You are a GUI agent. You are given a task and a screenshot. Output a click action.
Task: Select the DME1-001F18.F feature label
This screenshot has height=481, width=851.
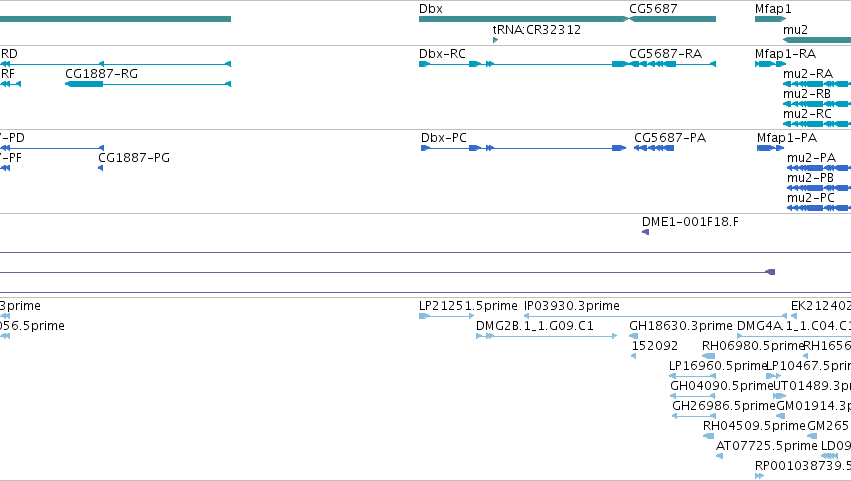(x=690, y=222)
